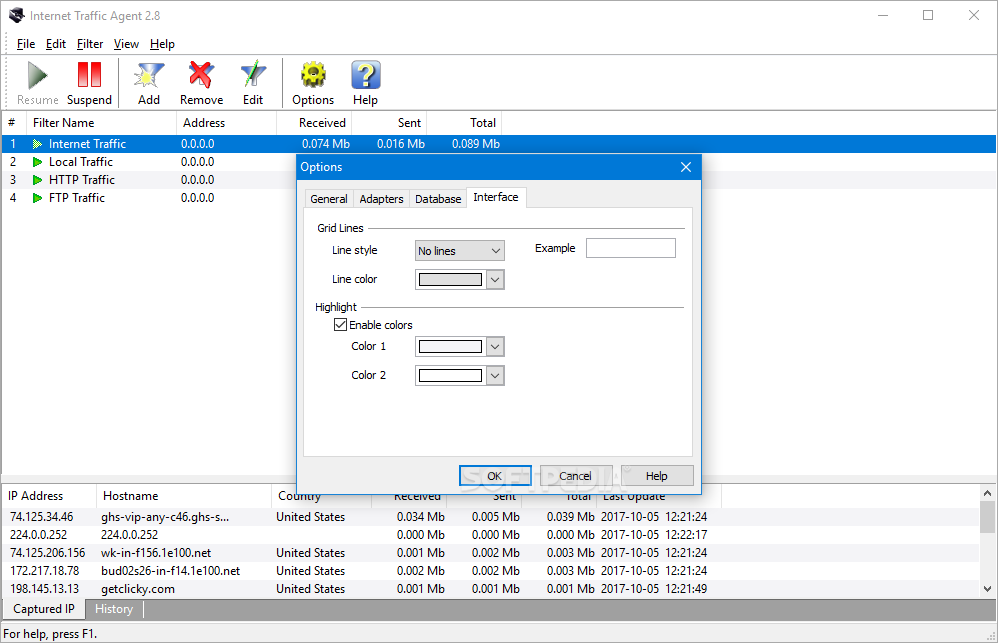Image resolution: width=998 pixels, height=643 pixels.
Task: Switch to the Database tab in Options
Action: 438,199
